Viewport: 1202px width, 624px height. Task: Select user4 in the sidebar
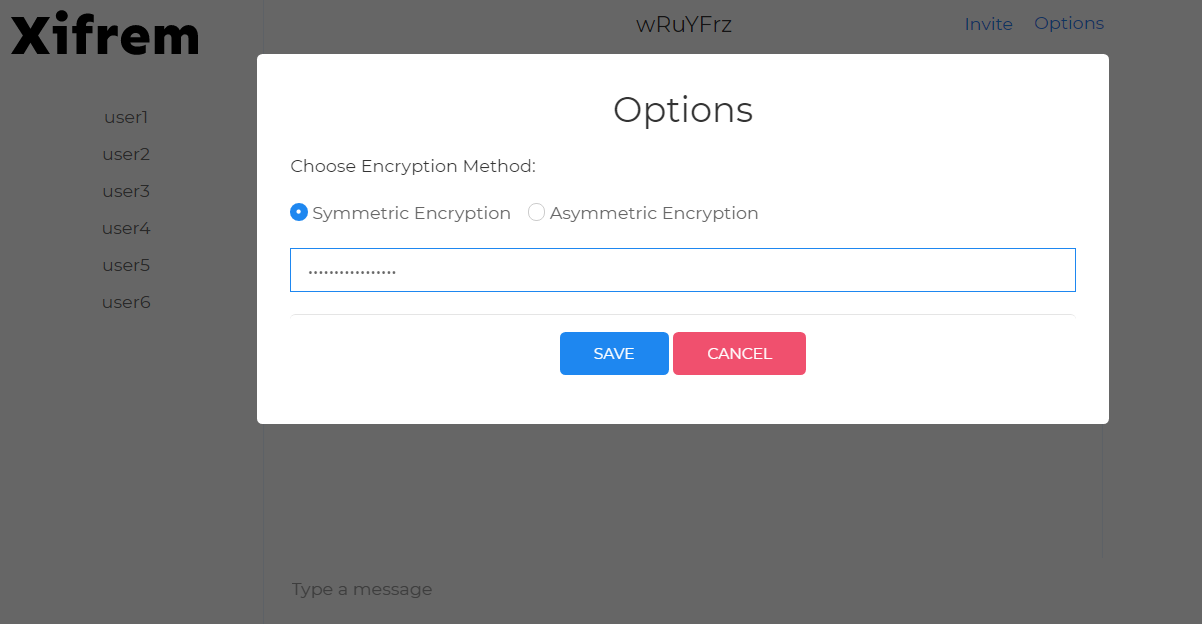click(126, 228)
